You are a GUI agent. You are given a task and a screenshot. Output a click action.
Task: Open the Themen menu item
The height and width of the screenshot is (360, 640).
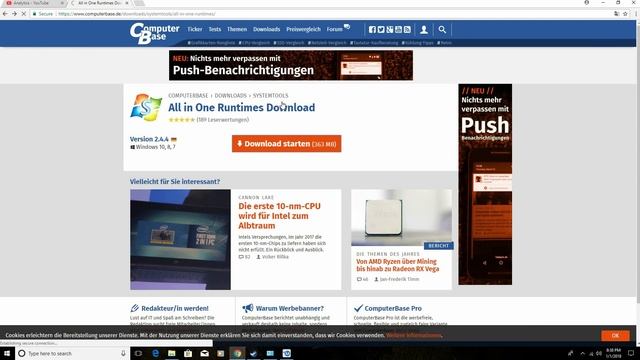[x=237, y=29]
